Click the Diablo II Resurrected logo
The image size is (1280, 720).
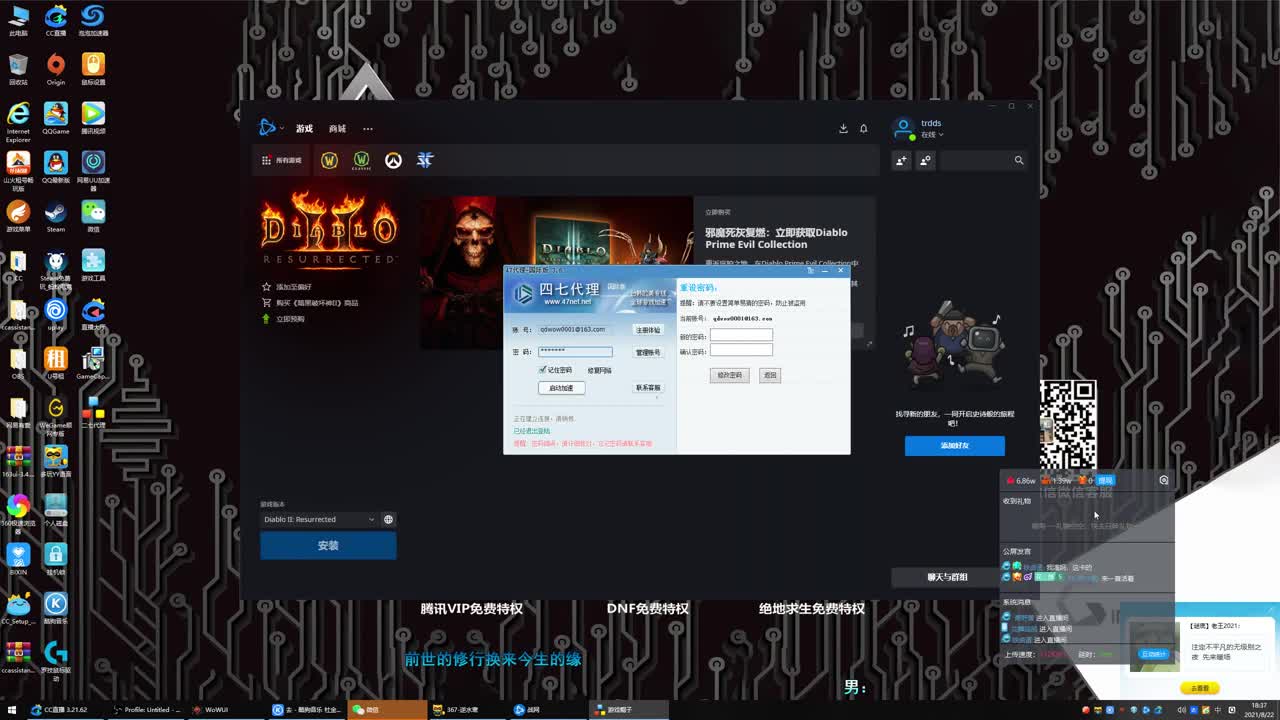(x=329, y=229)
